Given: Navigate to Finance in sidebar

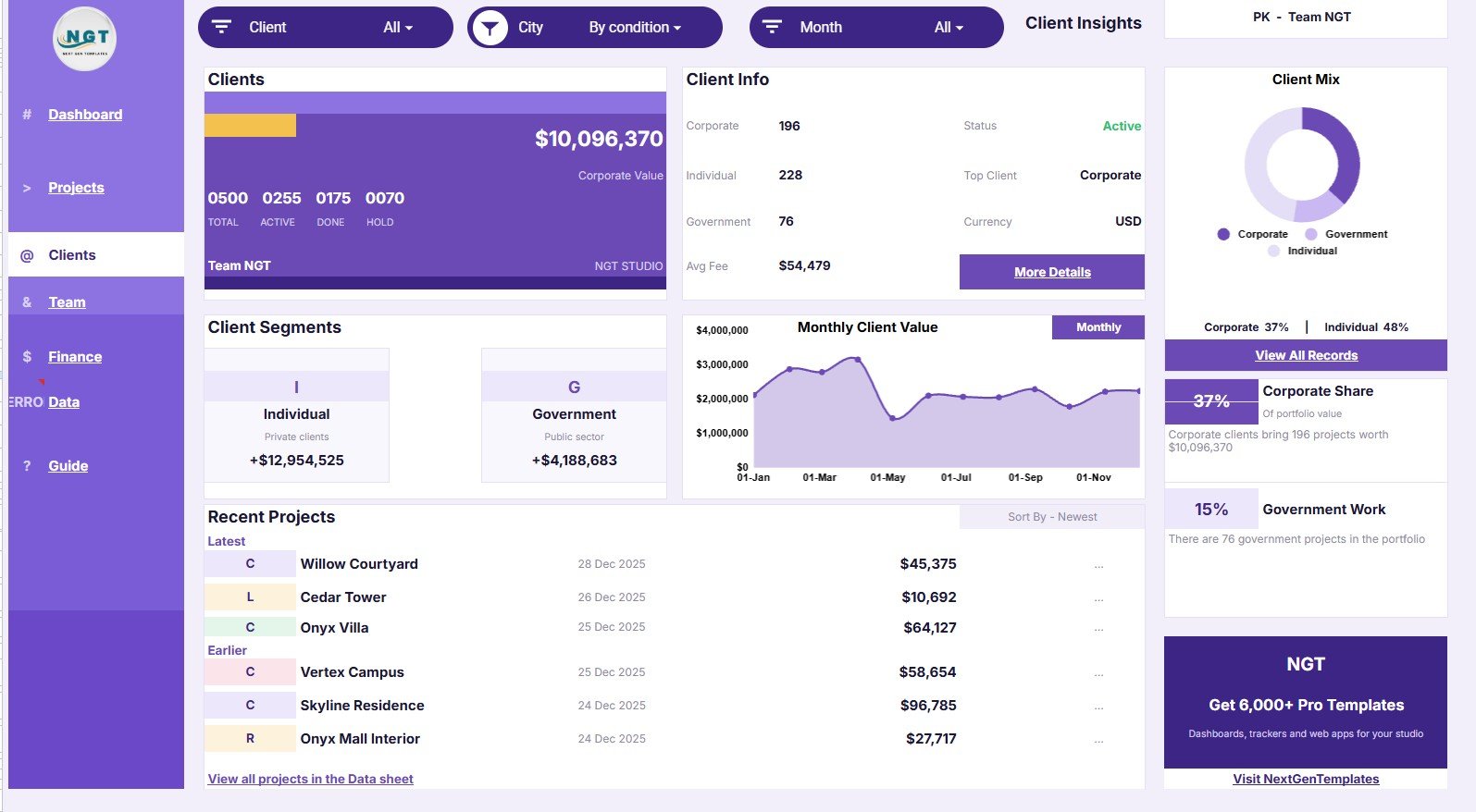Looking at the screenshot, I should pos(75,357).
